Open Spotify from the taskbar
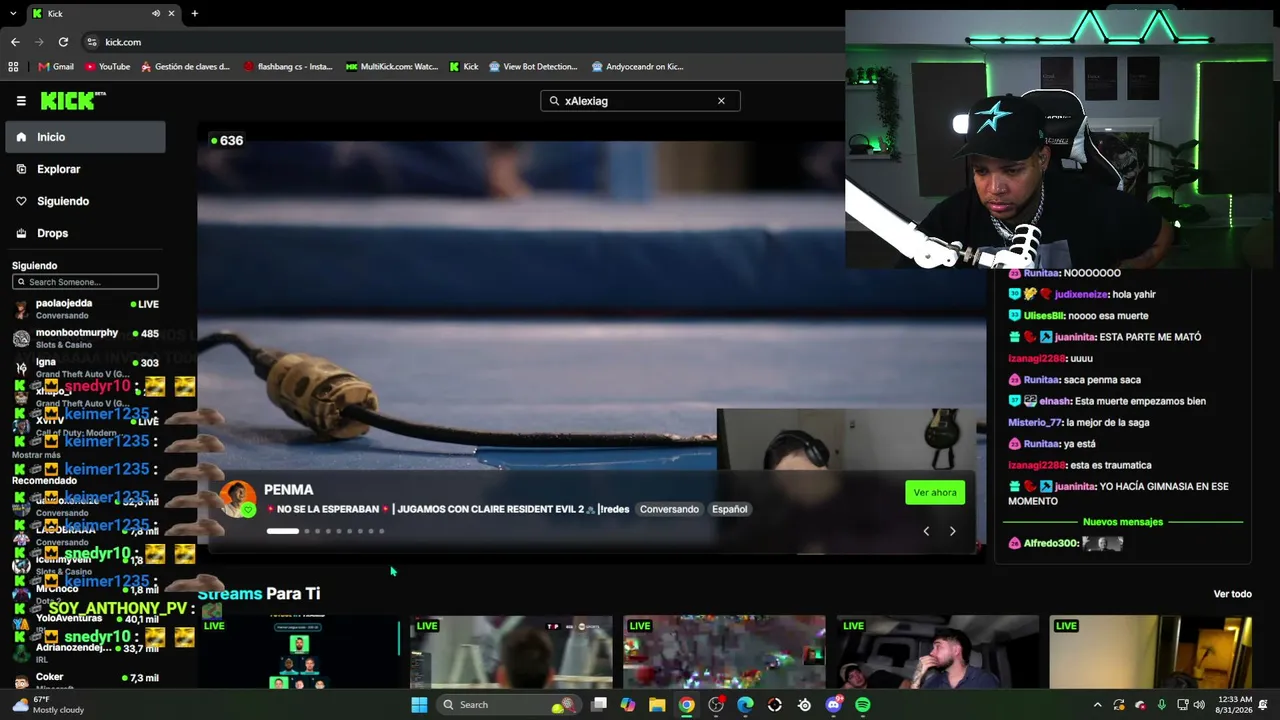 (863, 705)
